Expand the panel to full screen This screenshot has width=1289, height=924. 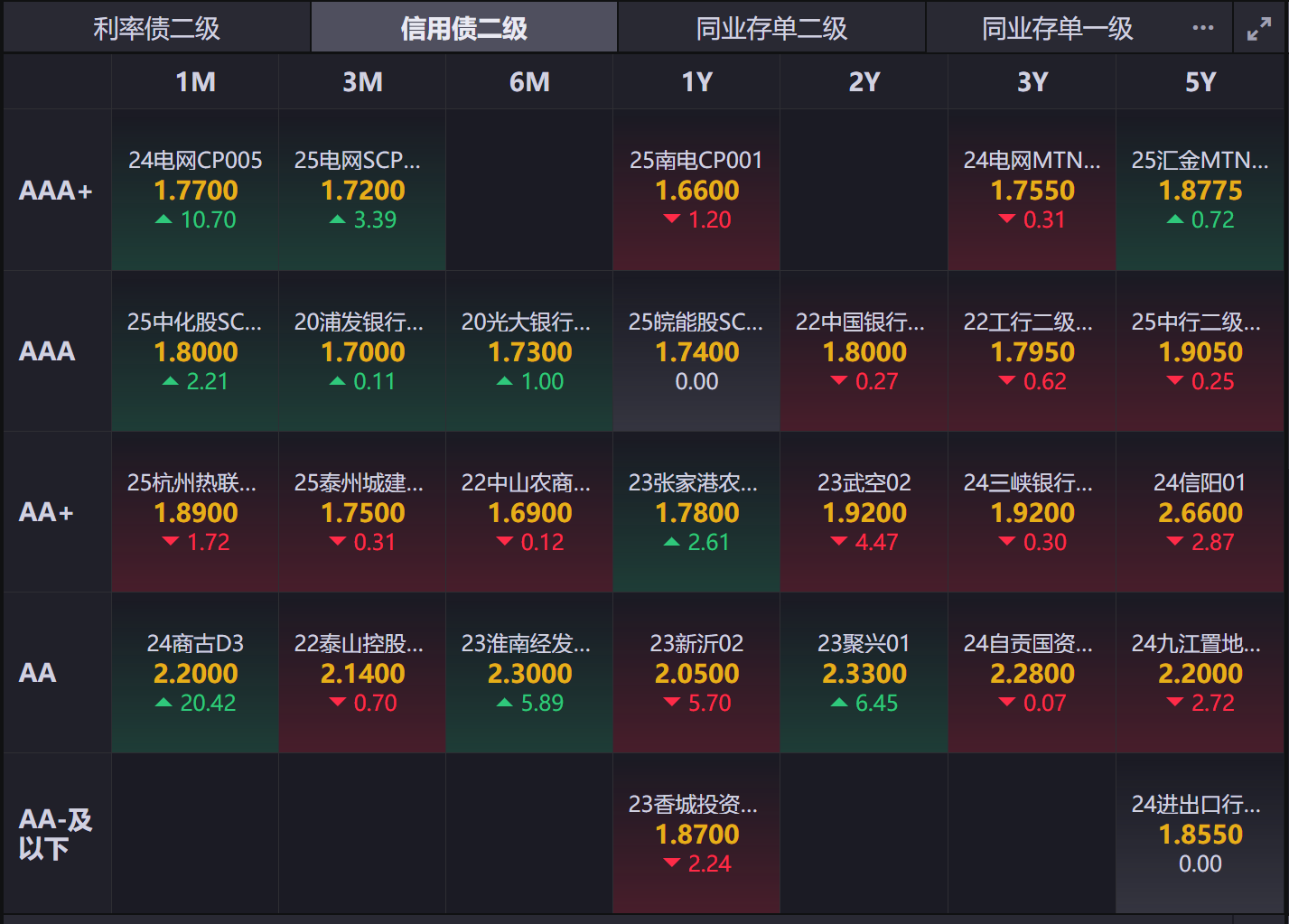tap(1259, 29)
